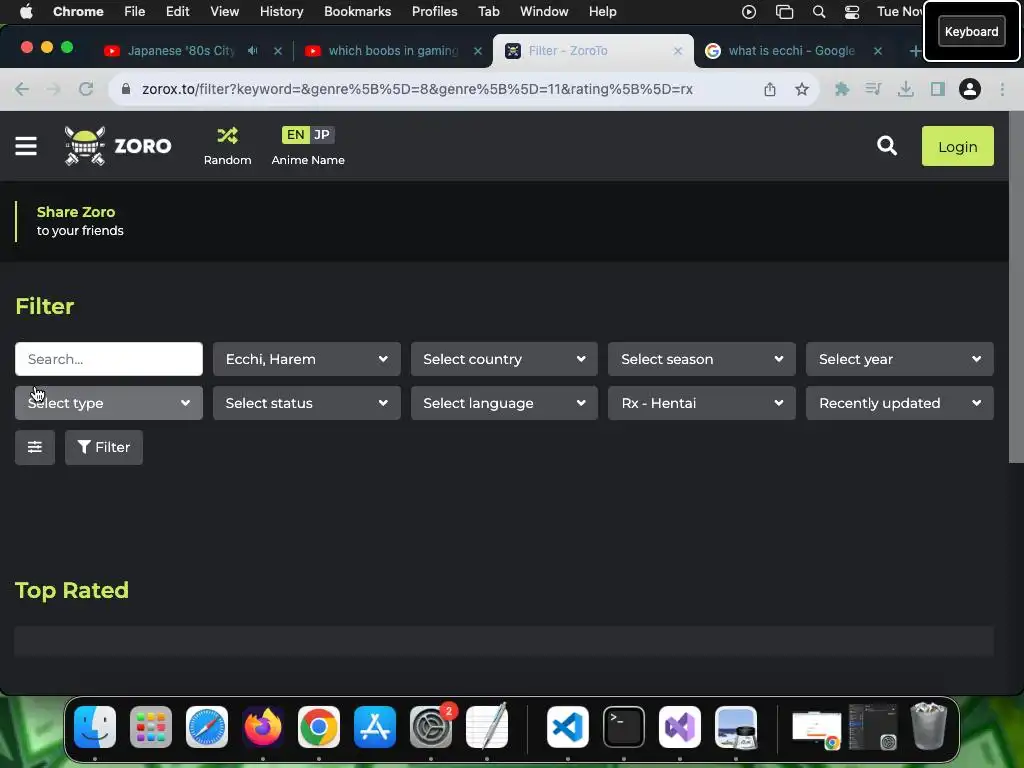Expand Select season dropdown
This screenshot has height=768, width=1024.
pos(701,359)
